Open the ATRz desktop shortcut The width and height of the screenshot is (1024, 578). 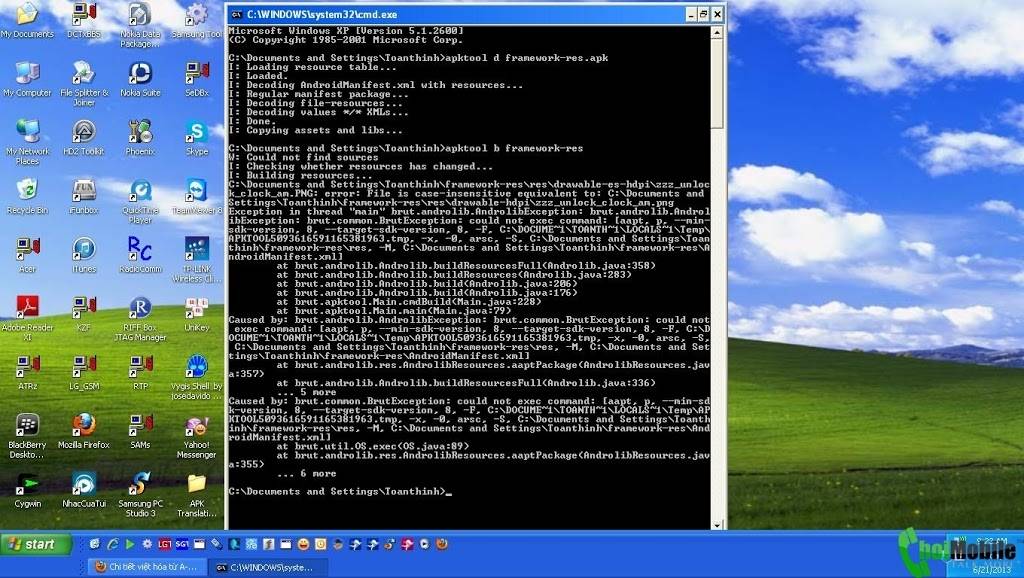27,373
